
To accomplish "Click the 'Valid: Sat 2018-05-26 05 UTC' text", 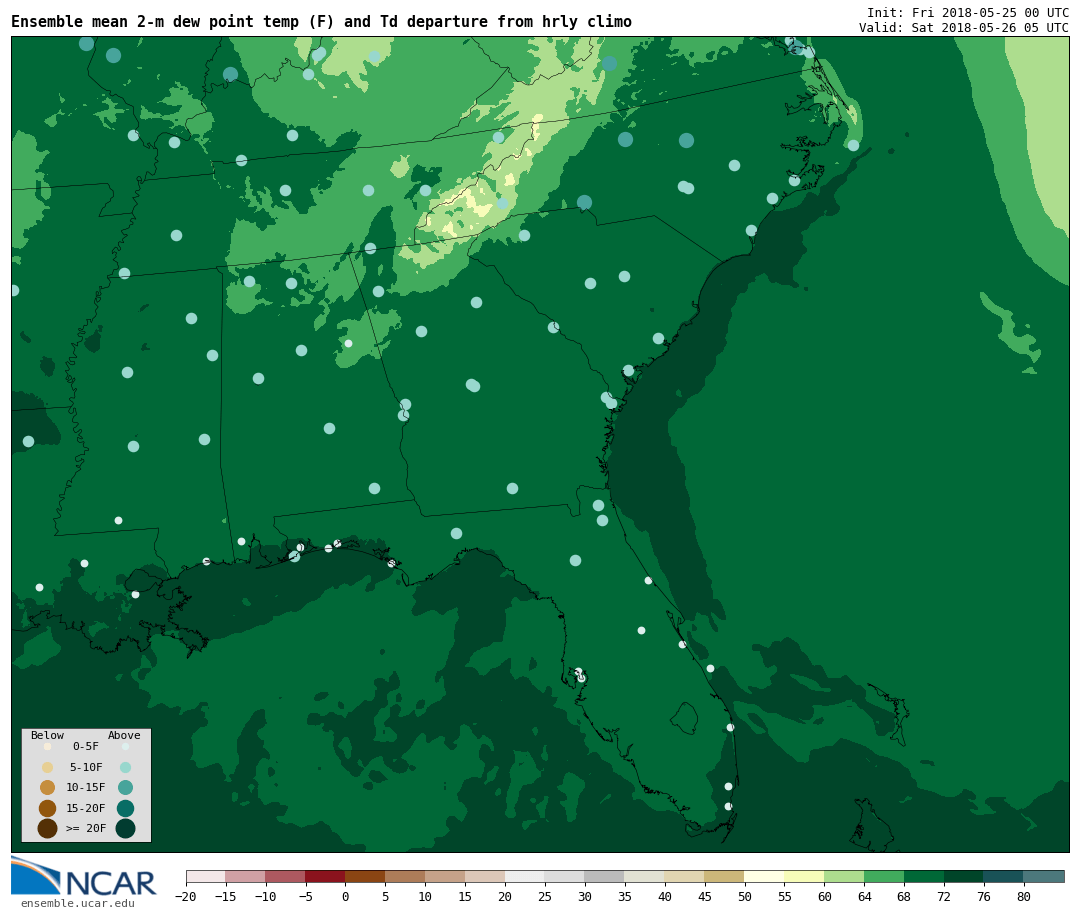I will coord(964,28).
